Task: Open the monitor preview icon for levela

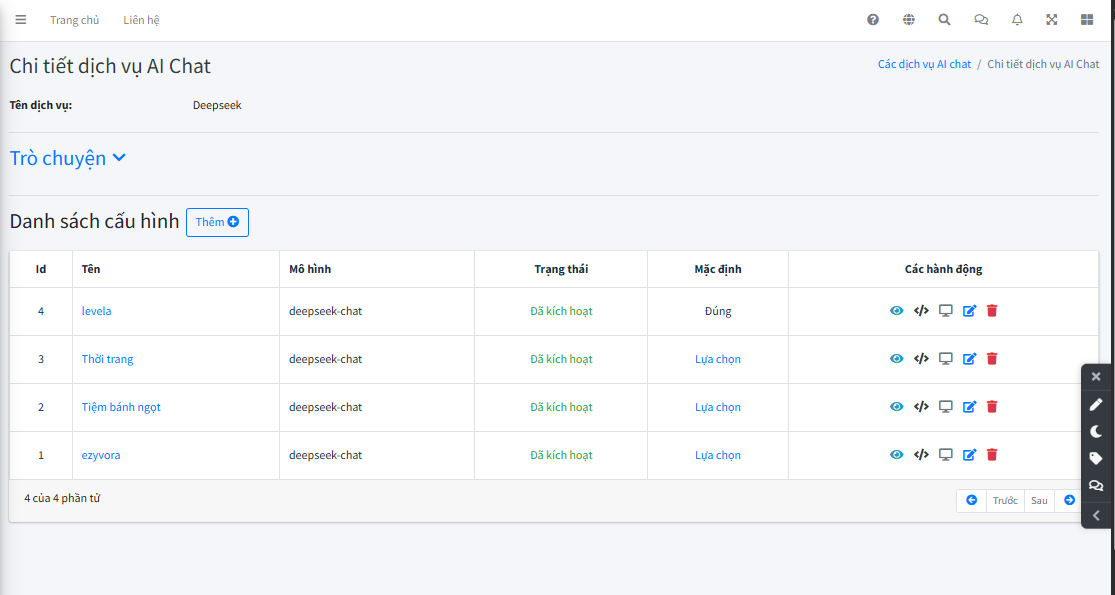Action: click(946, 311)
